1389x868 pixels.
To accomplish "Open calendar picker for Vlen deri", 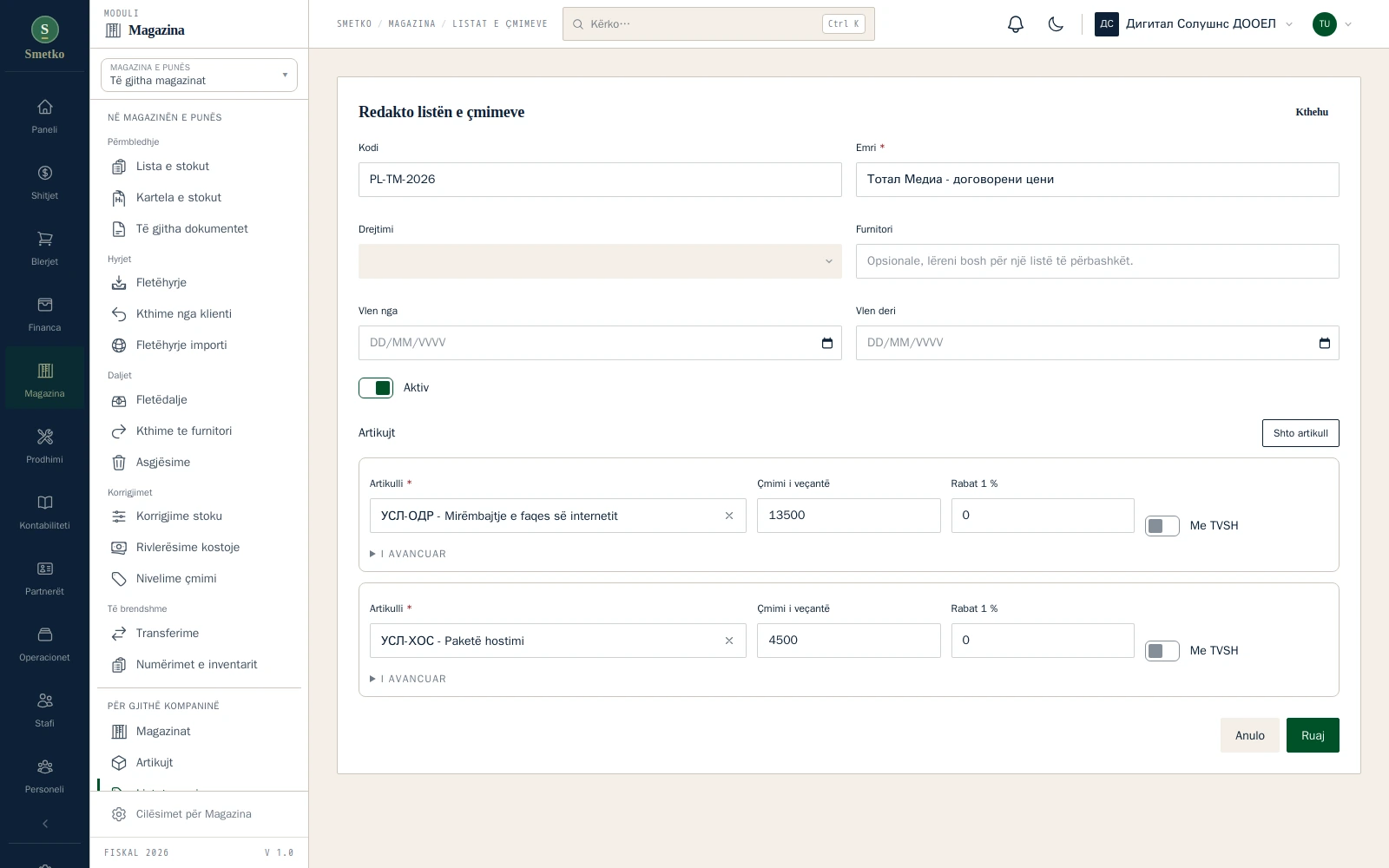I will tap(1325, 343).
